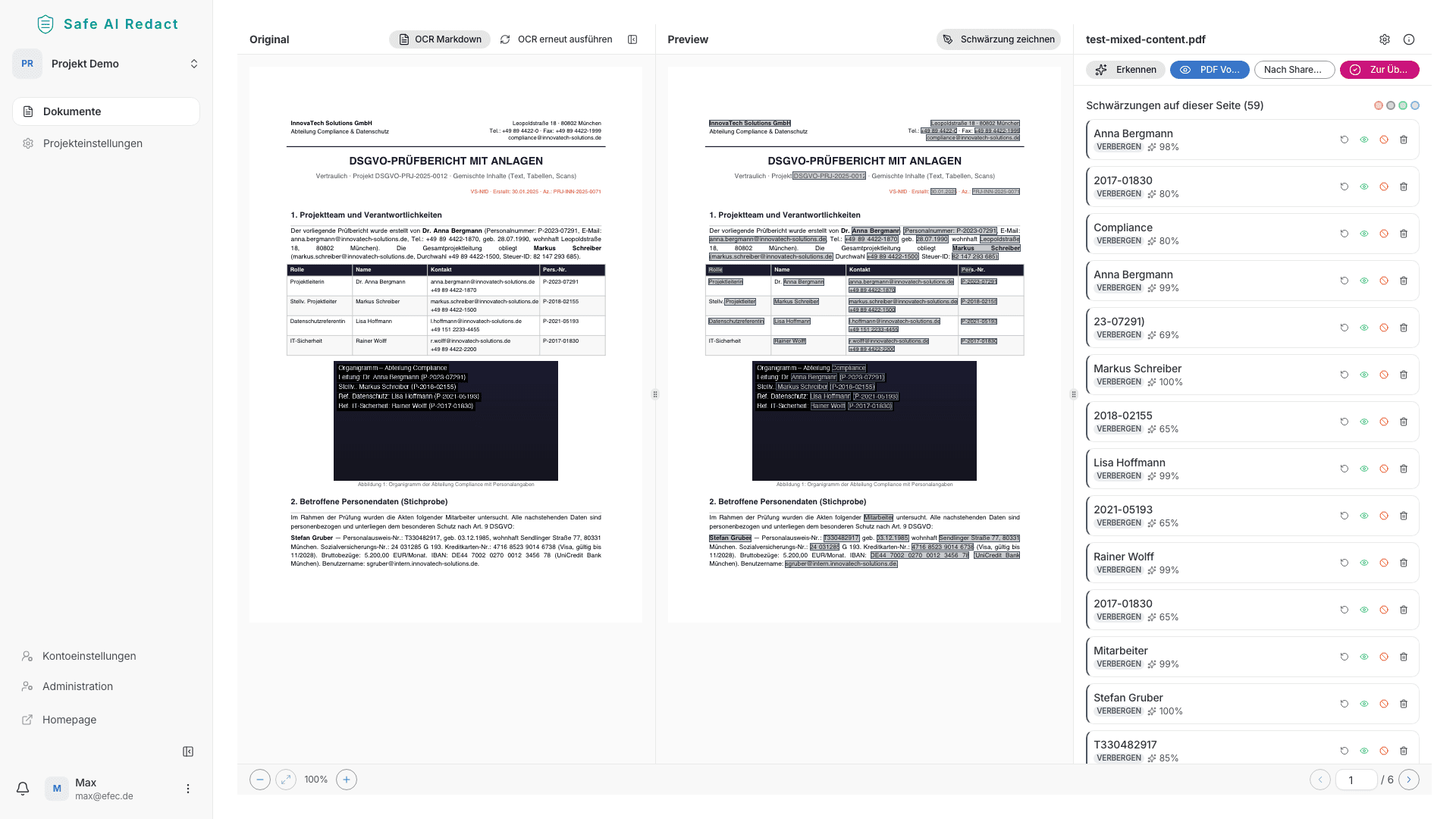Toggle the split layout icon beside OCR rerun
Screen dimensions: 1456x819
tap(632, 39)
